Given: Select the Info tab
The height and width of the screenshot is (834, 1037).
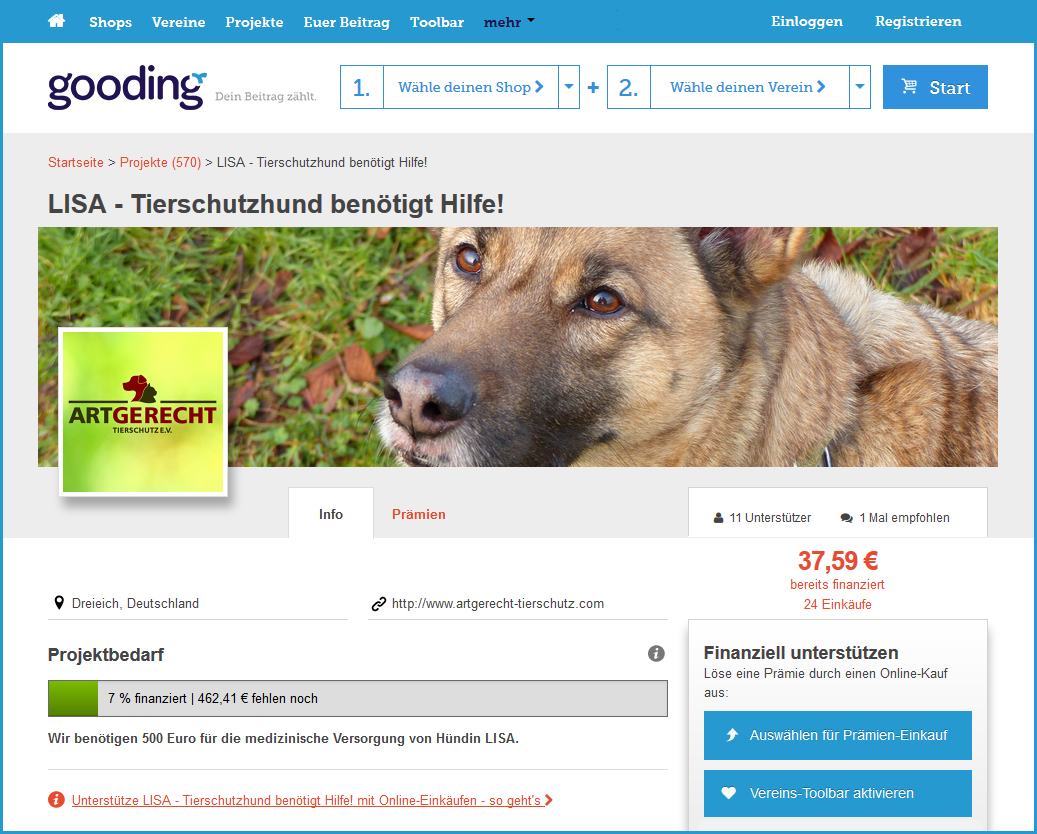Looking at the screenshot, I should pyautogui.click(x=331, y=514).
